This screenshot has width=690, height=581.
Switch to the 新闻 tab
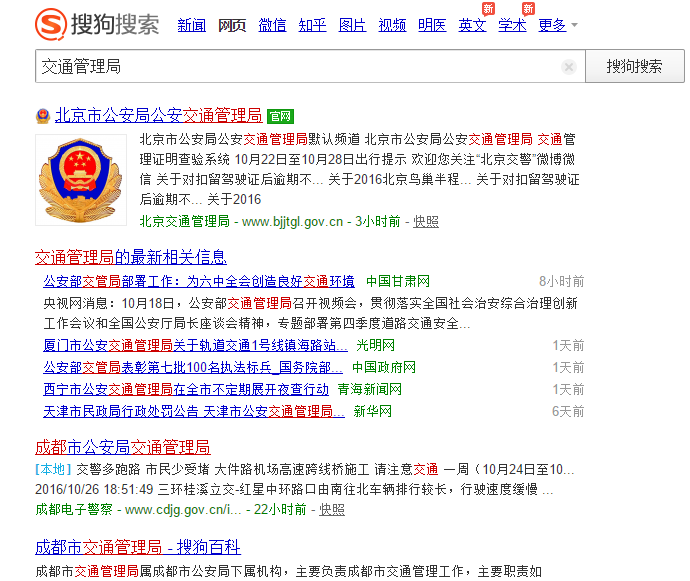point(192,26)
